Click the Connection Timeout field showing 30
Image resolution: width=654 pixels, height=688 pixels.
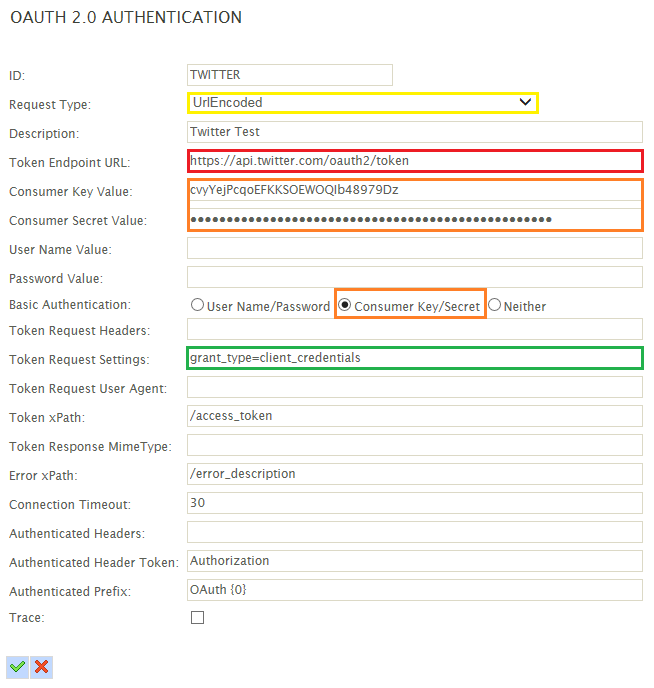pos(415,503)
